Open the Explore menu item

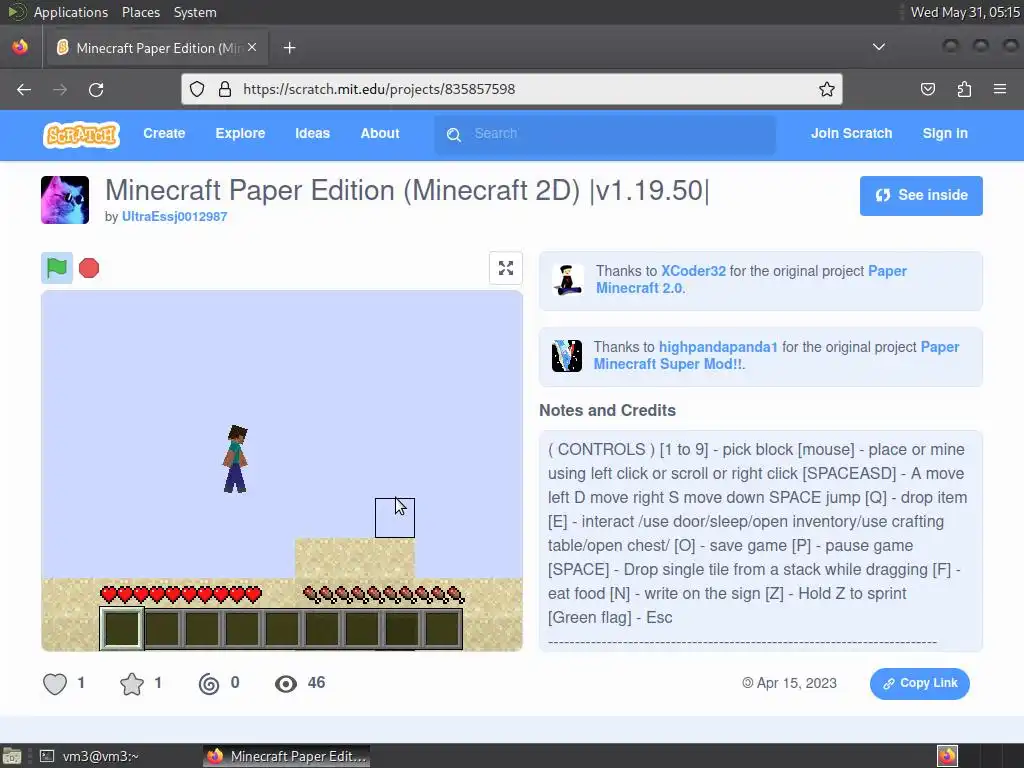pos(240,133)
